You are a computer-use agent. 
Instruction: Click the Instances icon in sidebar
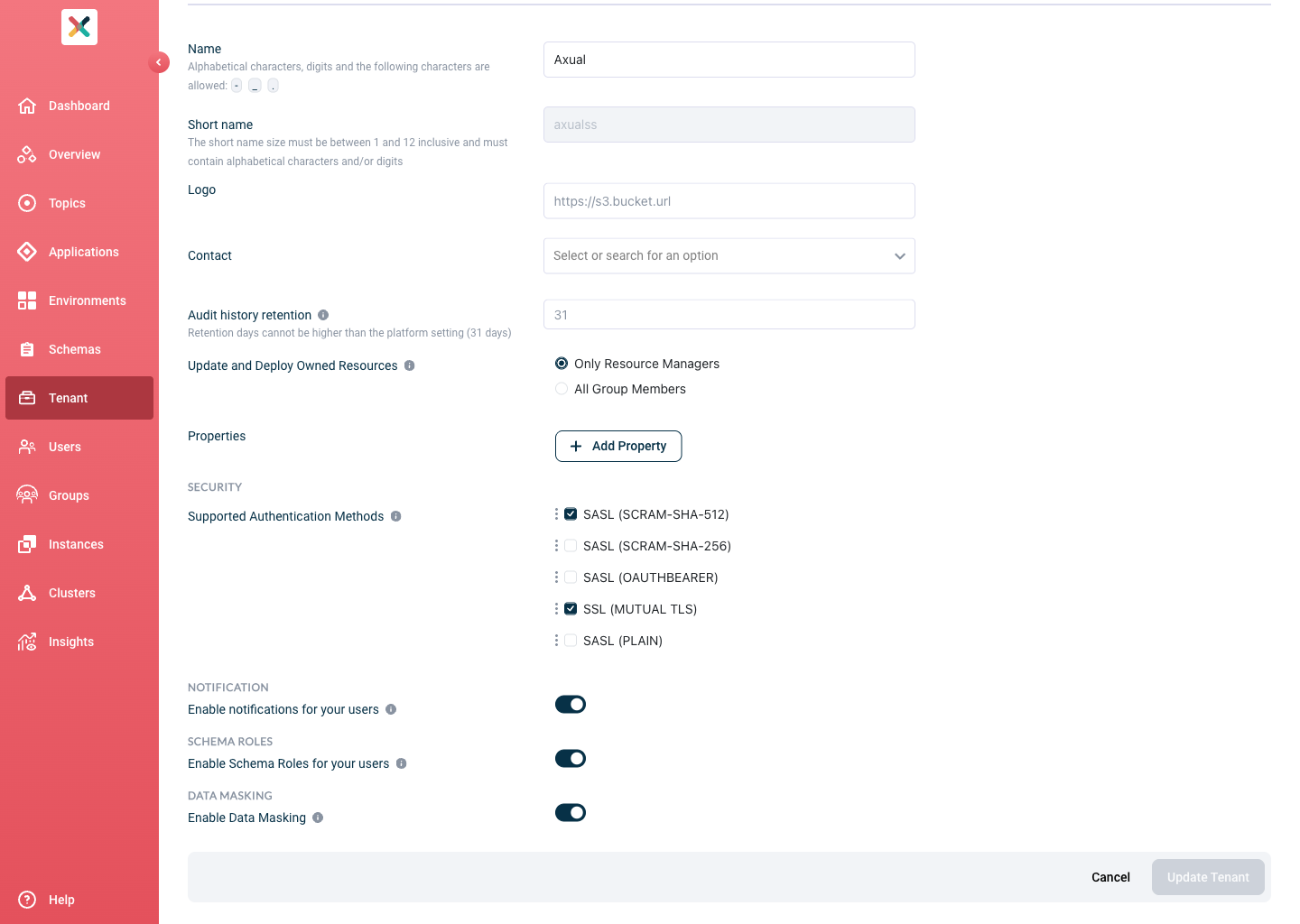tap(27, 544)
